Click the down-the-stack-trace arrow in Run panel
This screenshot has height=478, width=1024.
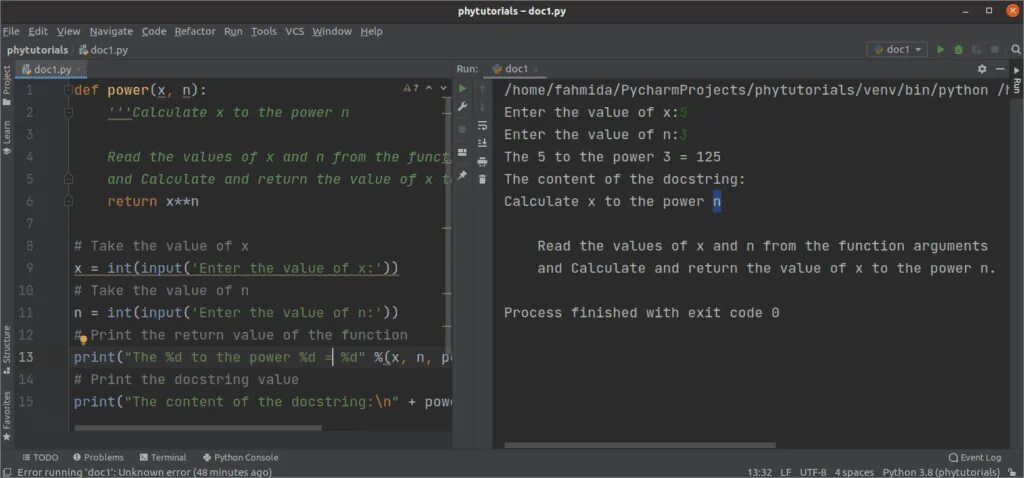[483, 106]
